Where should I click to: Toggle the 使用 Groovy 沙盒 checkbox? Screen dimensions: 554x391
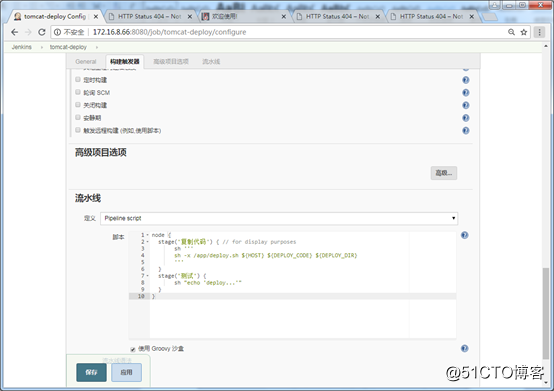click(133, 349)
